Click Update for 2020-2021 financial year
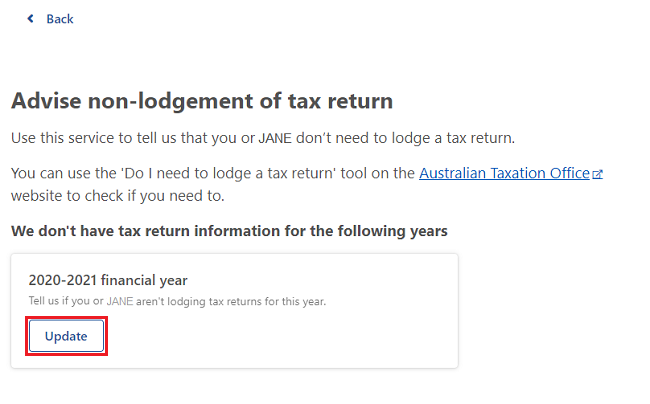 click(x=66, y=336)
